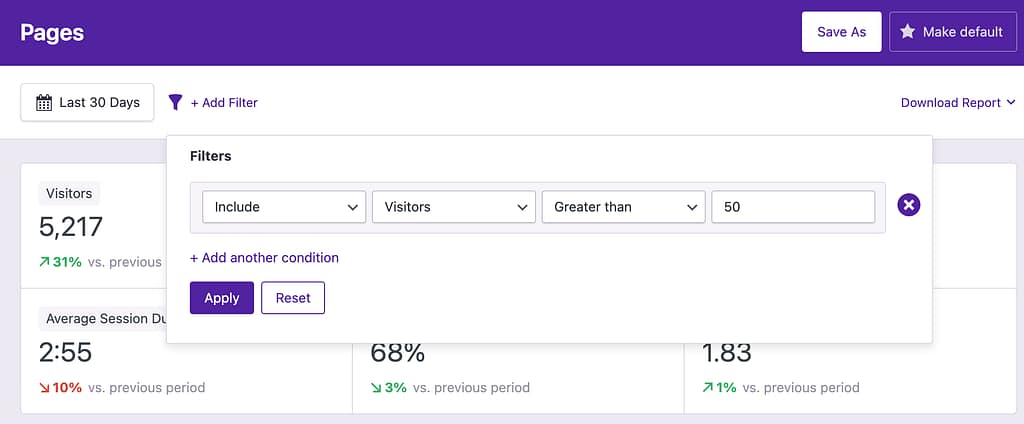Screen dimensions: 1024x424
Task: Open the Last 30 Days date picker
Action: (87, 102)
